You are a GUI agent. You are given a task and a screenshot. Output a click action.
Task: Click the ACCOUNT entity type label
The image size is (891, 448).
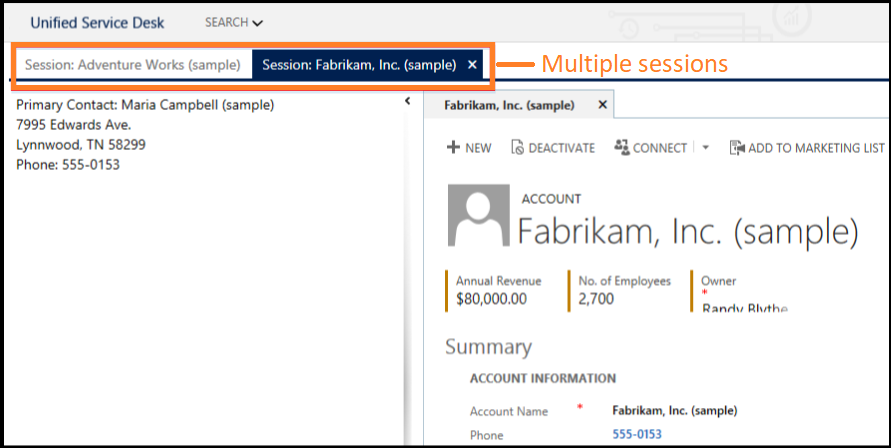(x=551, y=199)
